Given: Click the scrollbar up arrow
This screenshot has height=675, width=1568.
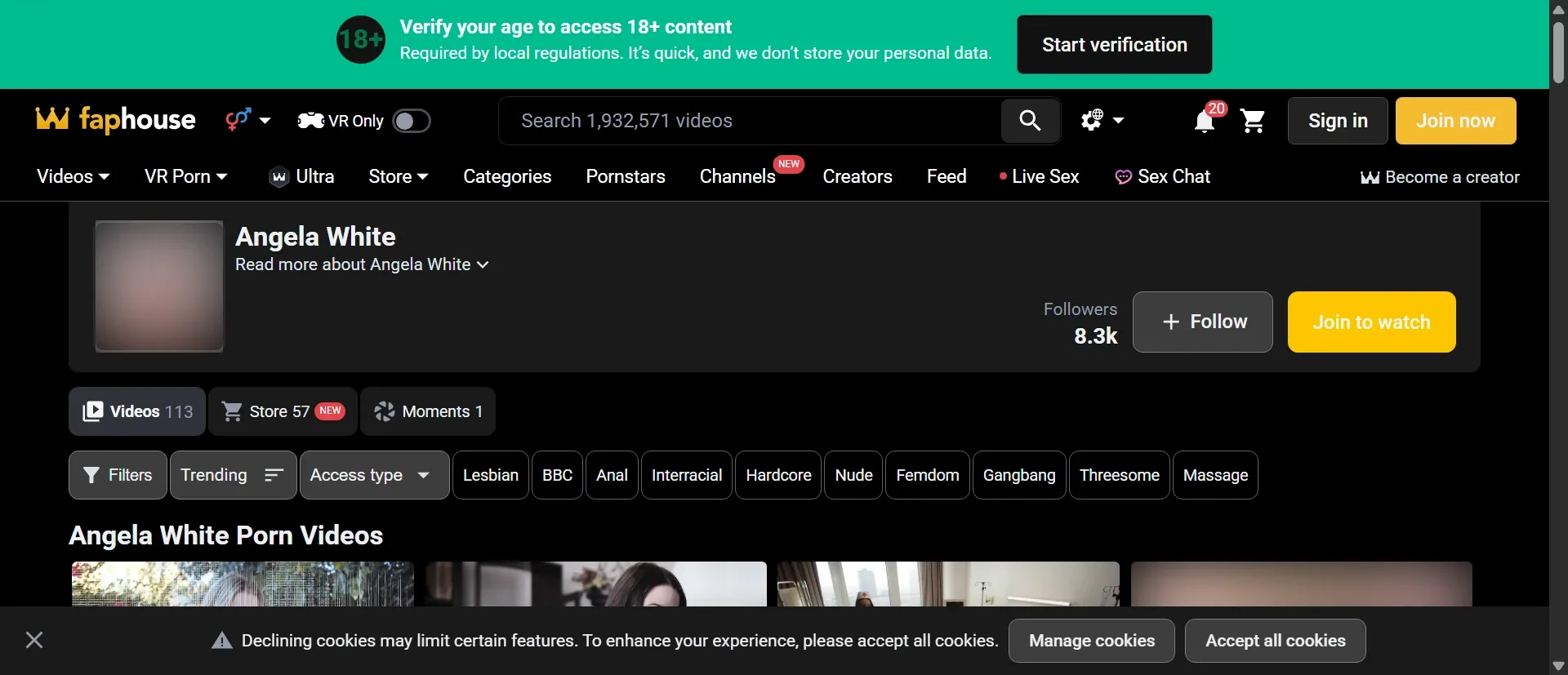Looking at the screenshot, I should click(1558, 9).
